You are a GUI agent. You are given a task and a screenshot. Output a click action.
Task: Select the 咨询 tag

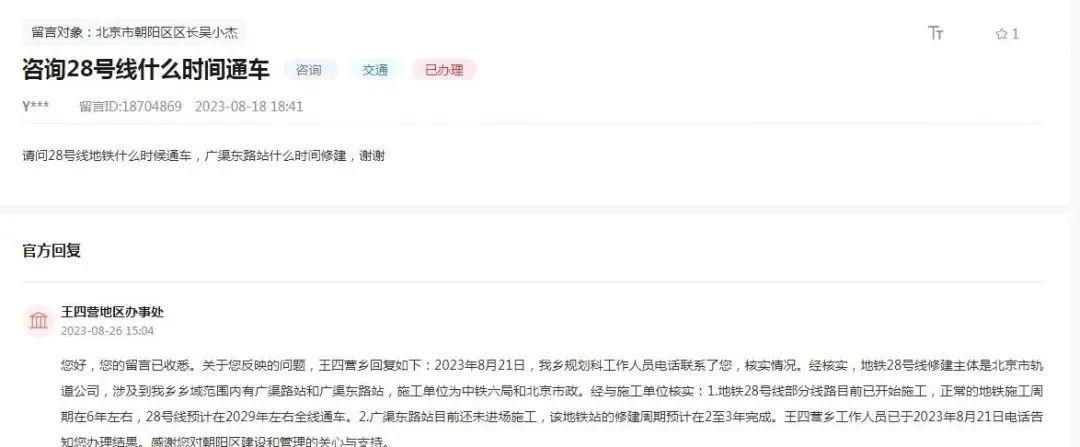point(309,70)
